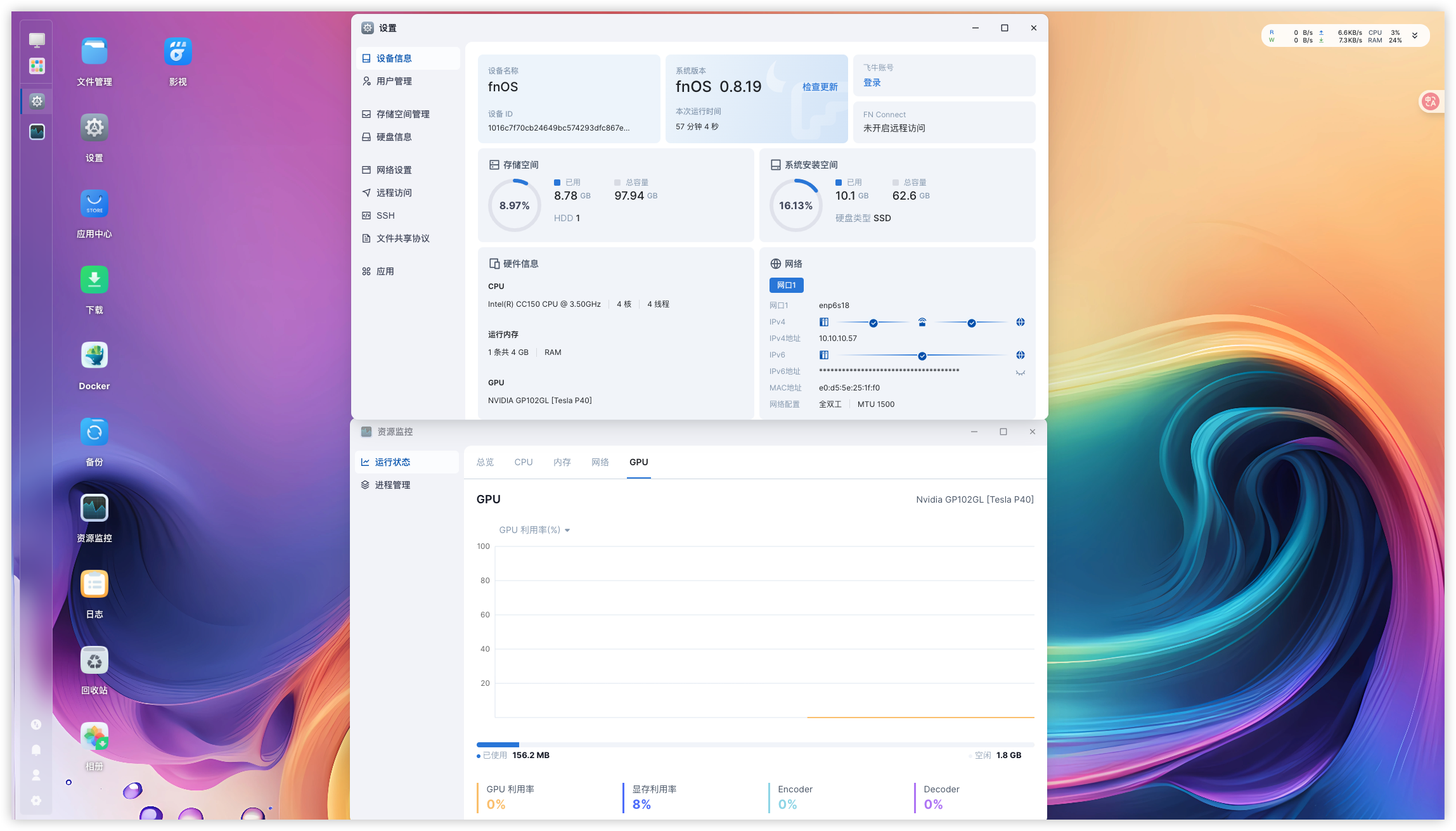Open the 应用中心 store icon

click(94, 204)
